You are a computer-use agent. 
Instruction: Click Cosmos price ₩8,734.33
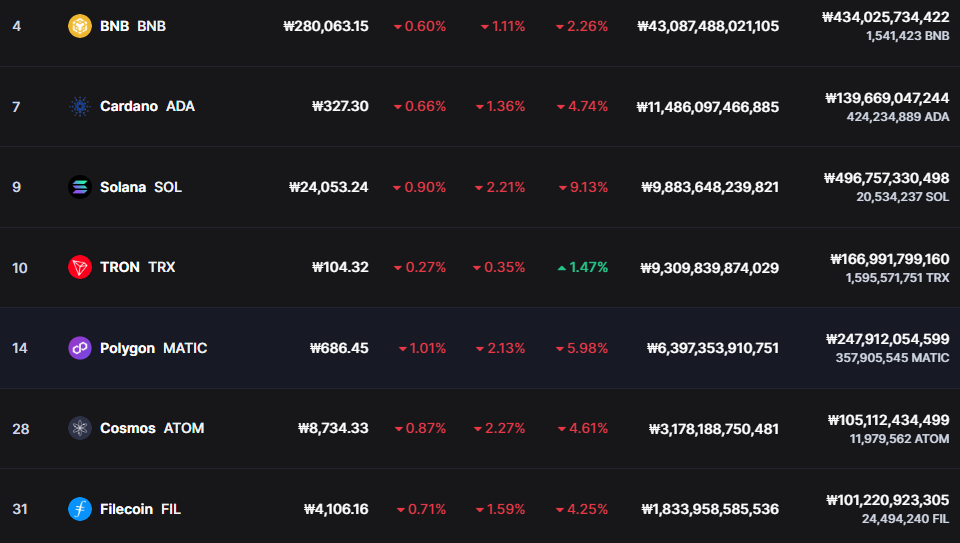click(333, 428)
